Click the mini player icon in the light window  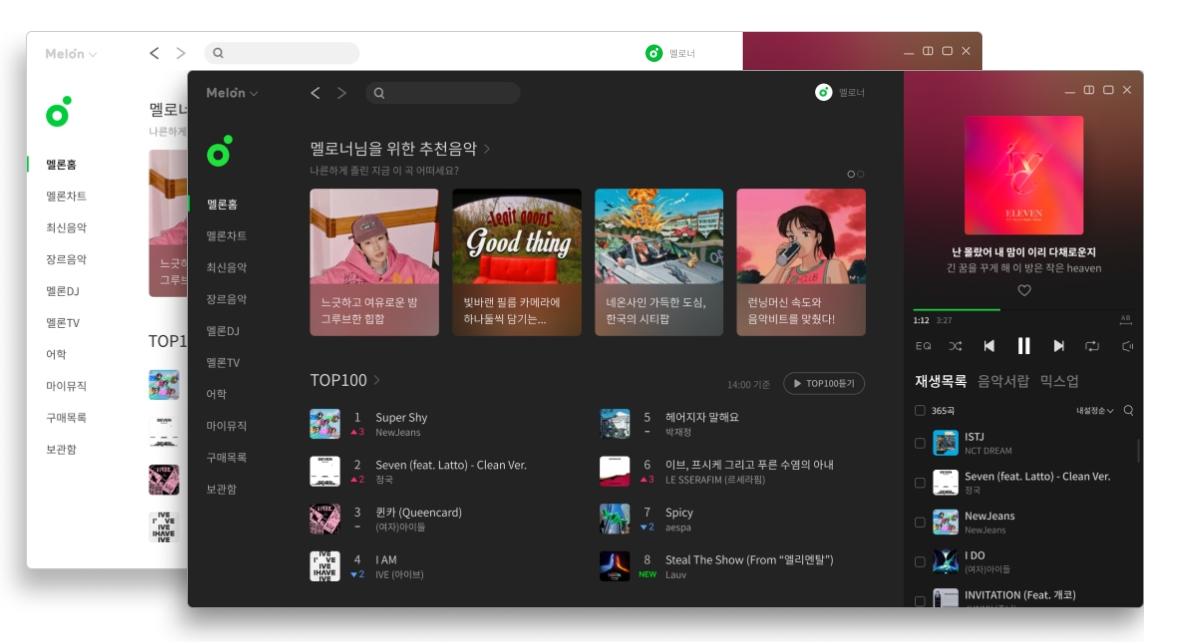pyautogui.click(x=928, y=51)
